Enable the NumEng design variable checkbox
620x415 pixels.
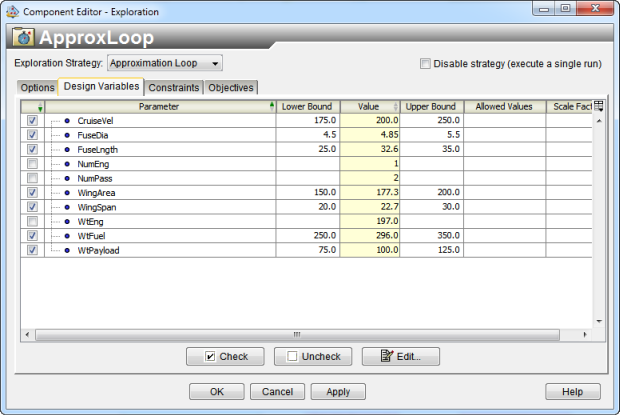pyautogui.click(x=33, y=163)
